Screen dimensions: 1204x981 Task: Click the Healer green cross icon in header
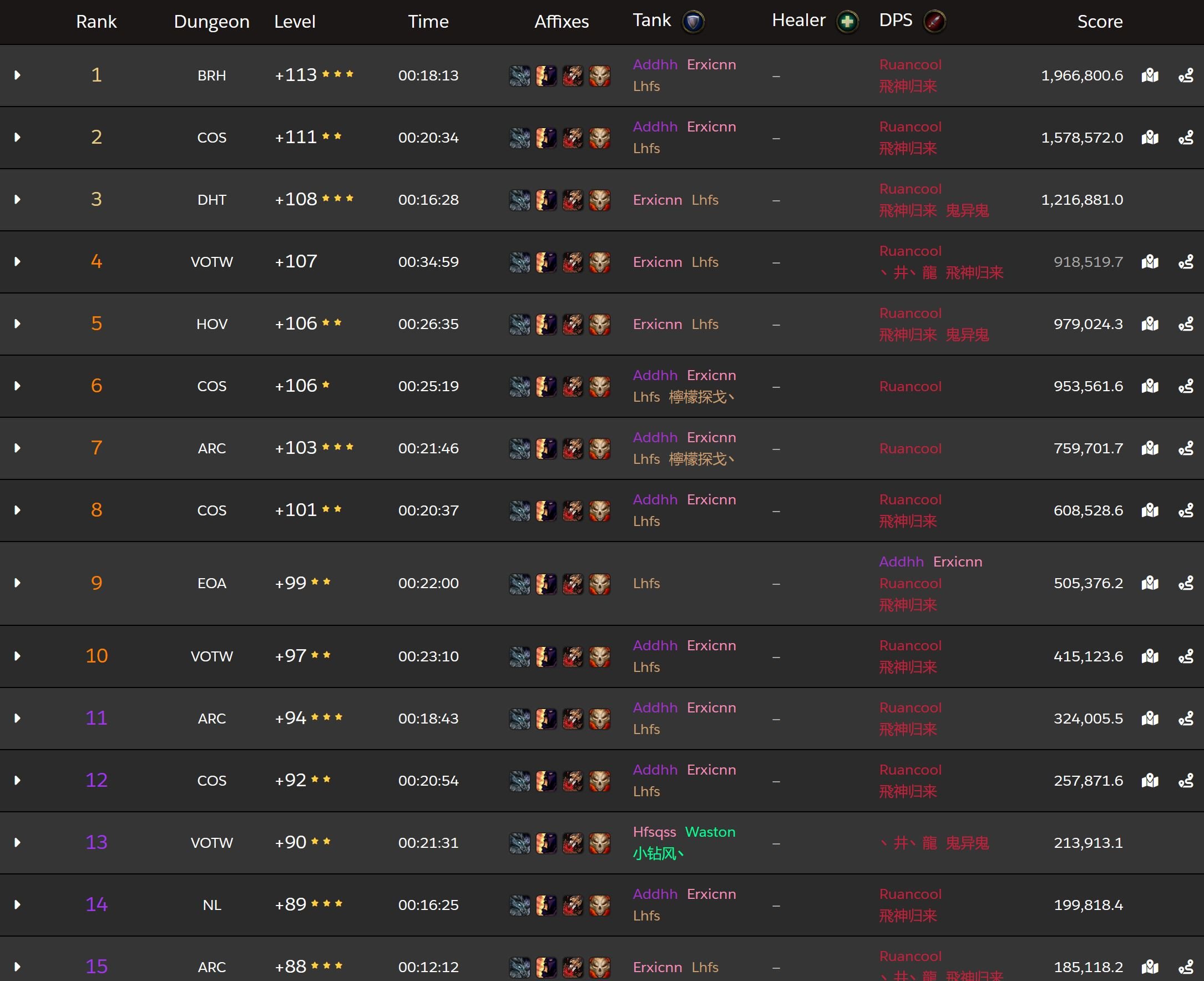coord(846,22)
